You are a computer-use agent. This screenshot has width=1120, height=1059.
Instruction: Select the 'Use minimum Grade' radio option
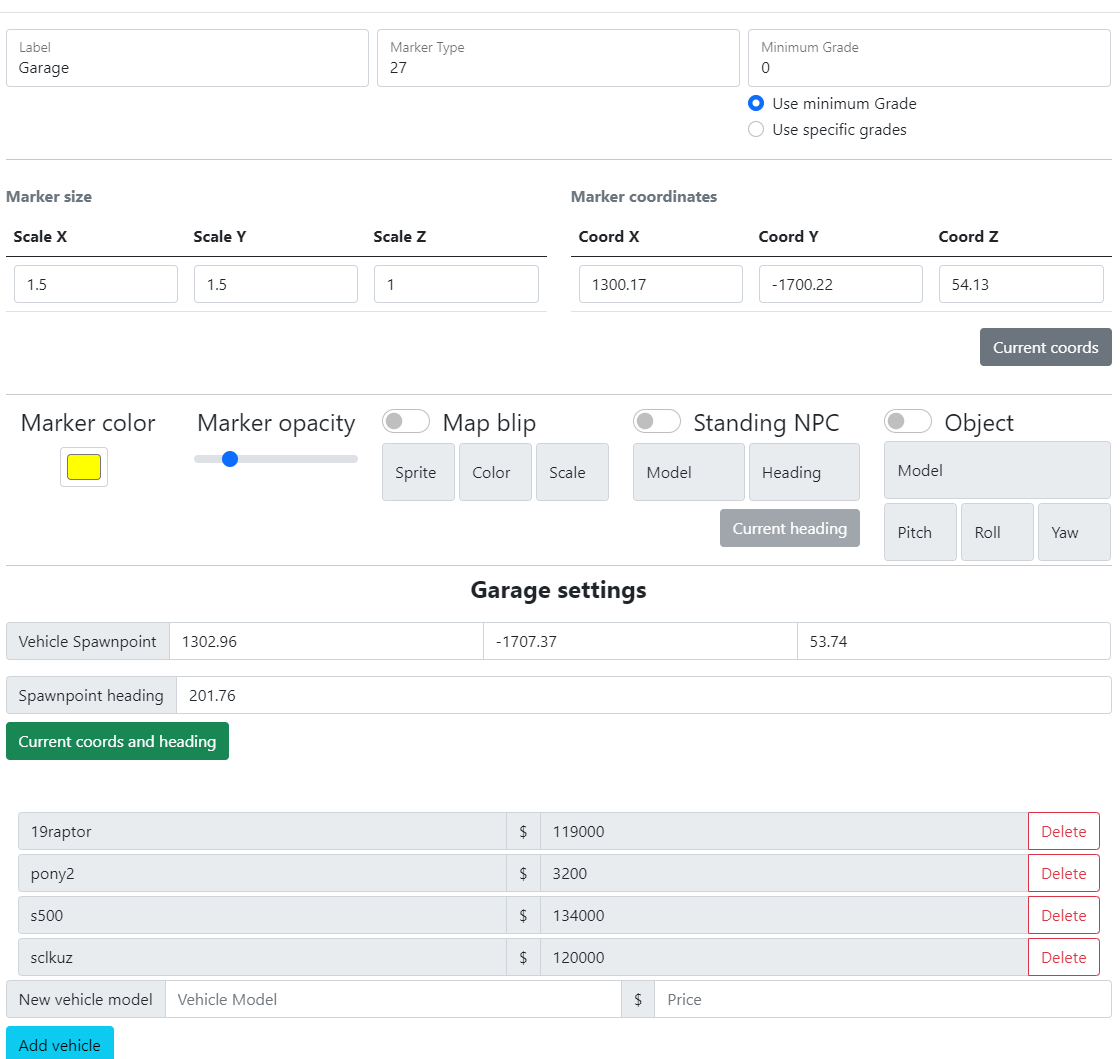click(756, 104)
